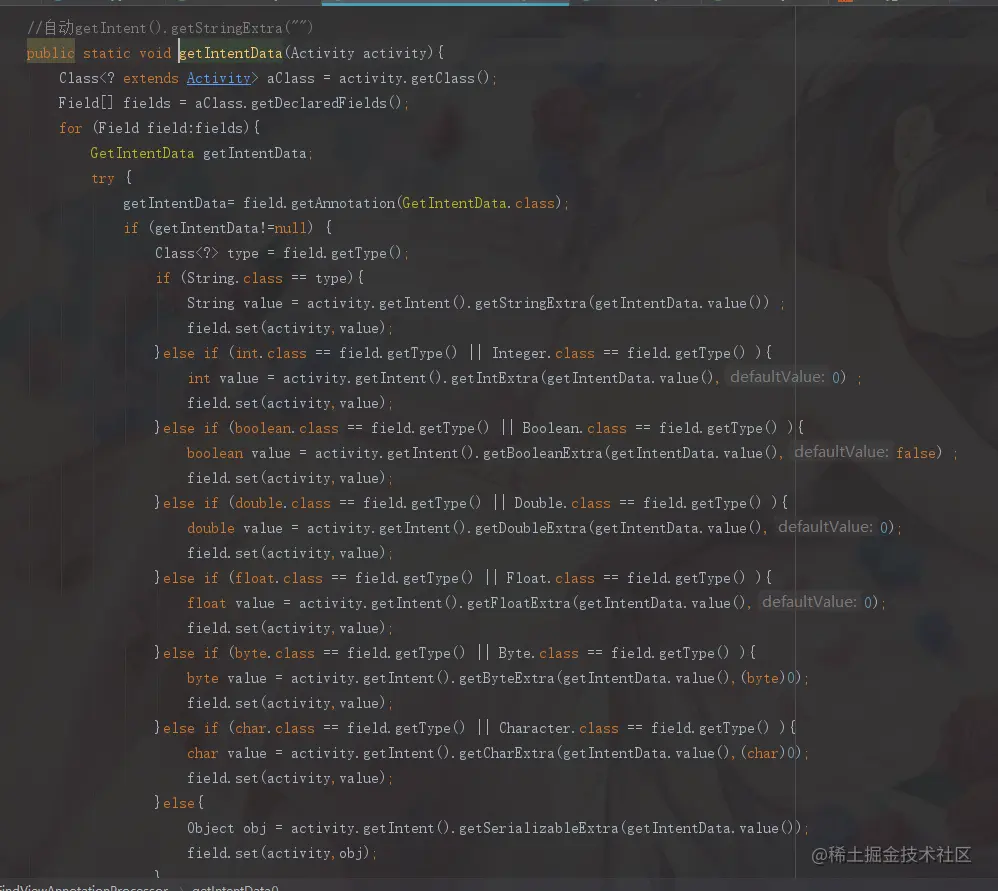
Task: Click 'Boolean.class' in the condition
Action: coord(574,428)
